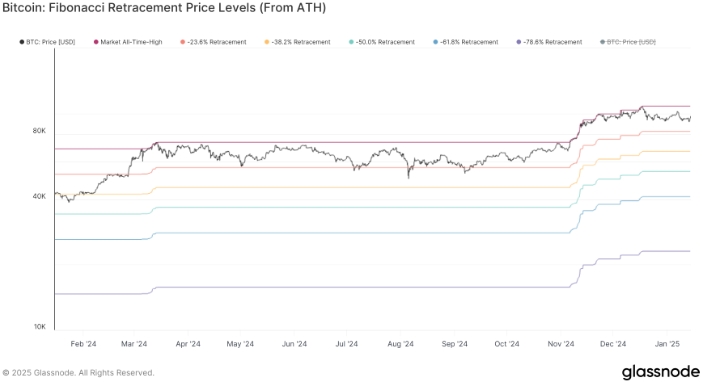Click the 10K y-axis label
This screenshot has height=382, width=702.
[x=39, y=326]
